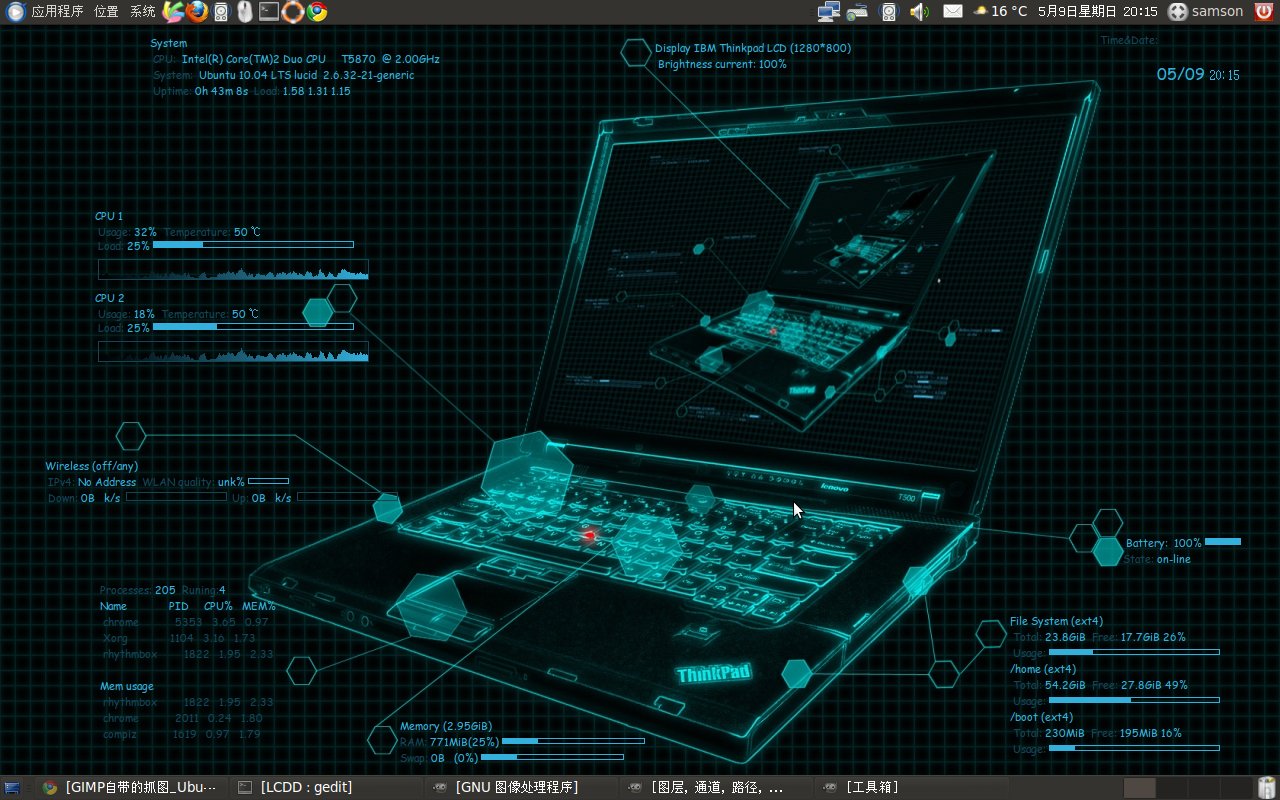Click the 'File System (ext4)' heading
1280x800 pixels.
coord(1057,621)
